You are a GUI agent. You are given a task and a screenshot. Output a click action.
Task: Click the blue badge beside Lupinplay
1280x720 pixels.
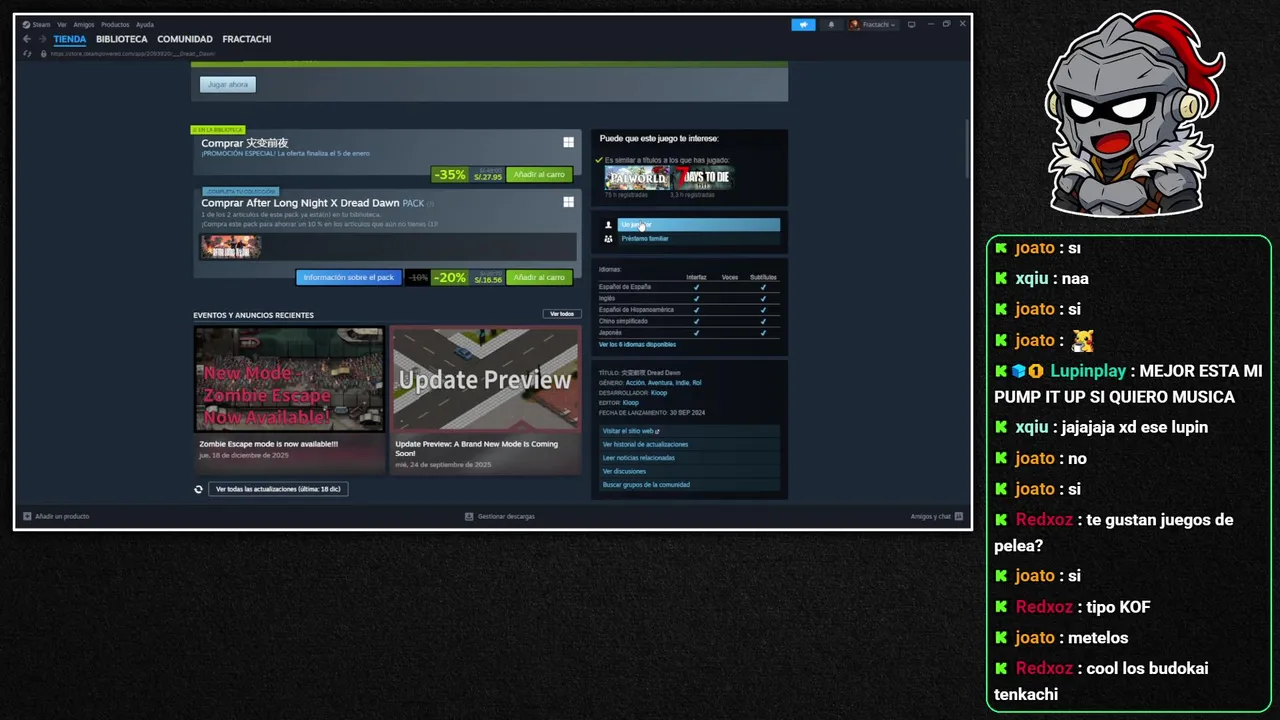(x=1018, y=371)
